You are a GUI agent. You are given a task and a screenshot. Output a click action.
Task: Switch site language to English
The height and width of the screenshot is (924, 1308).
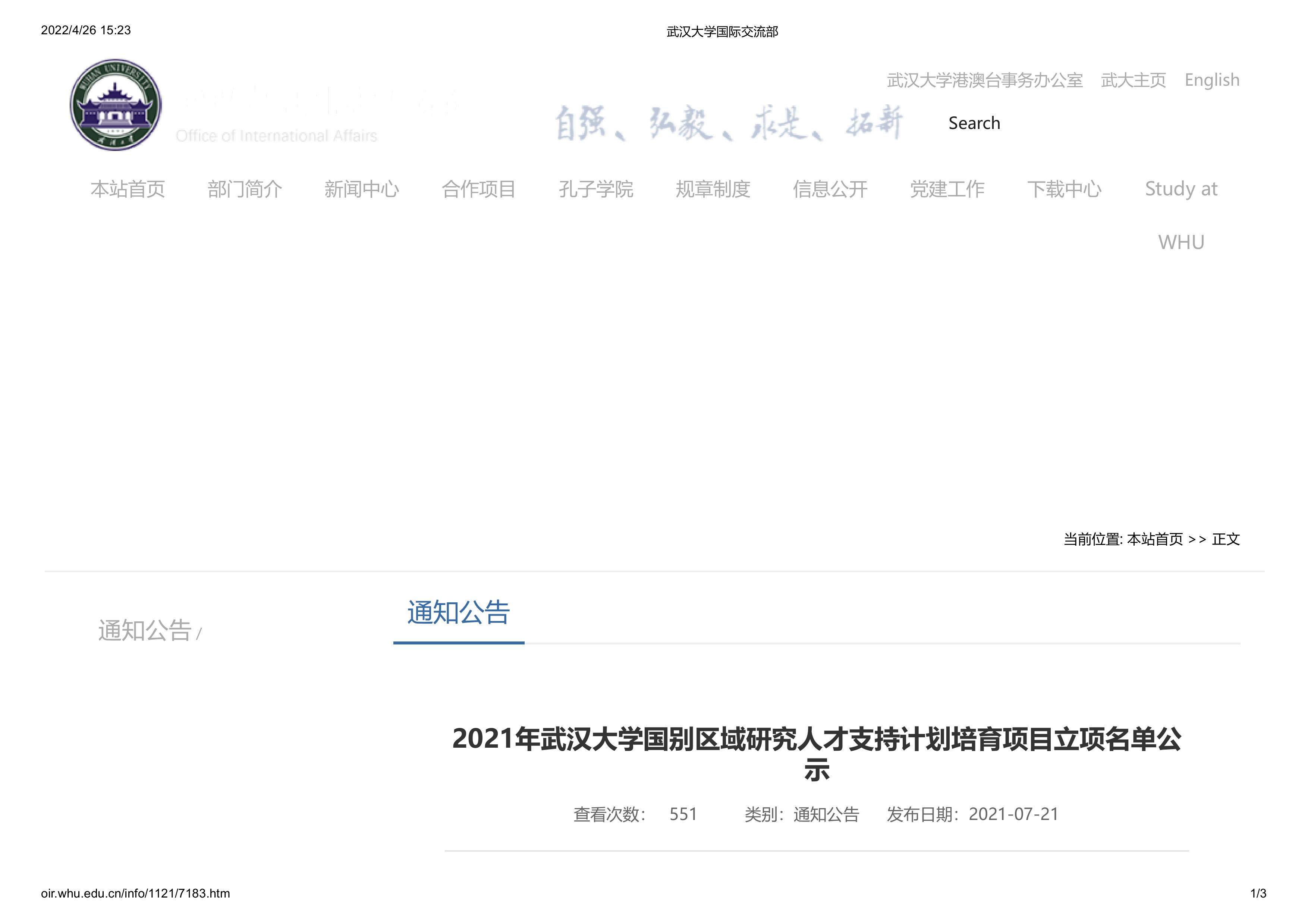click(1212, 80)
